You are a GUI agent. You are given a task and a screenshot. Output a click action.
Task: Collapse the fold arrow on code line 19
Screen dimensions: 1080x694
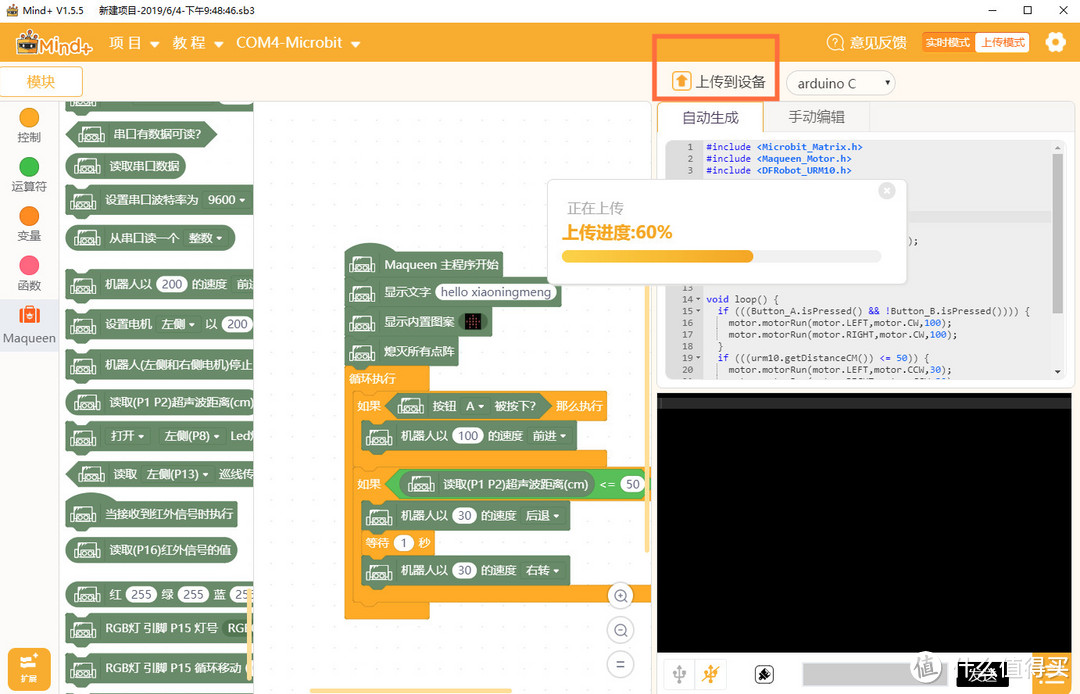[x=698, y=358]
